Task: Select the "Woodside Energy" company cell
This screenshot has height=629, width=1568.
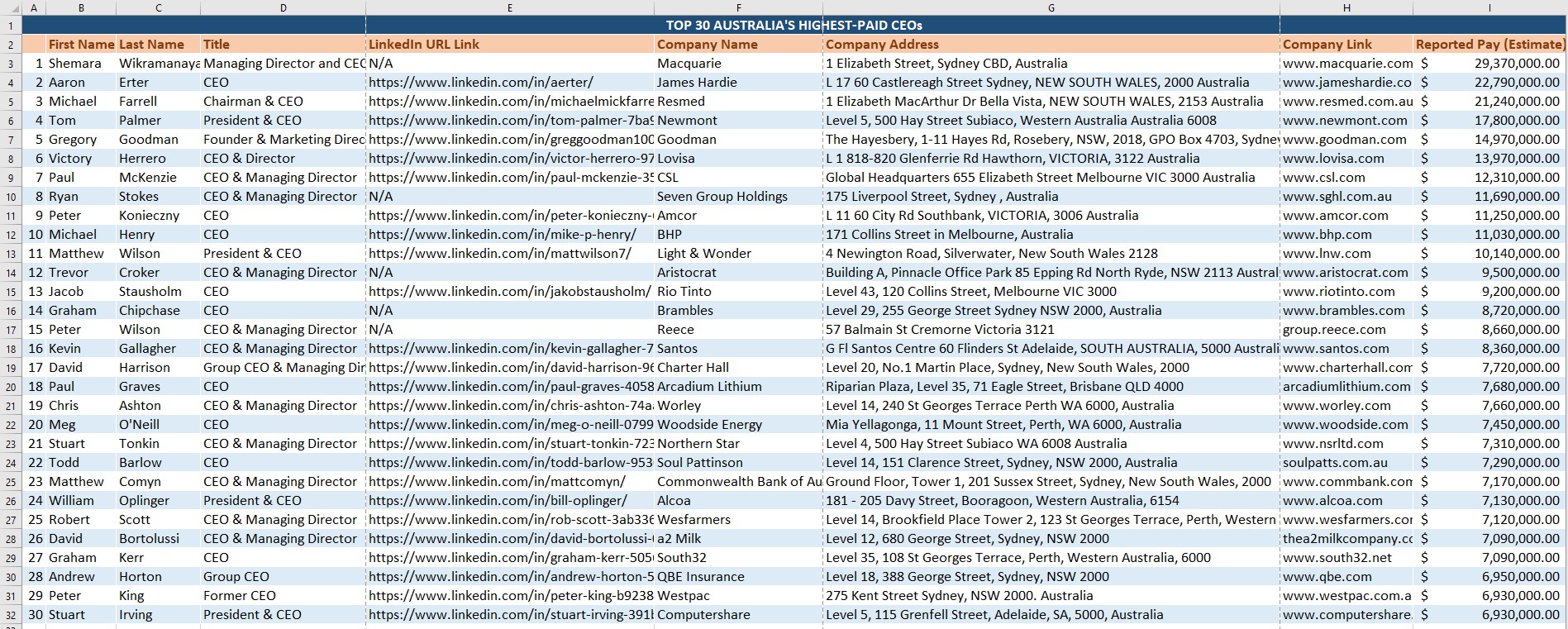Action: pyautogui.click(x=739, y=425)
